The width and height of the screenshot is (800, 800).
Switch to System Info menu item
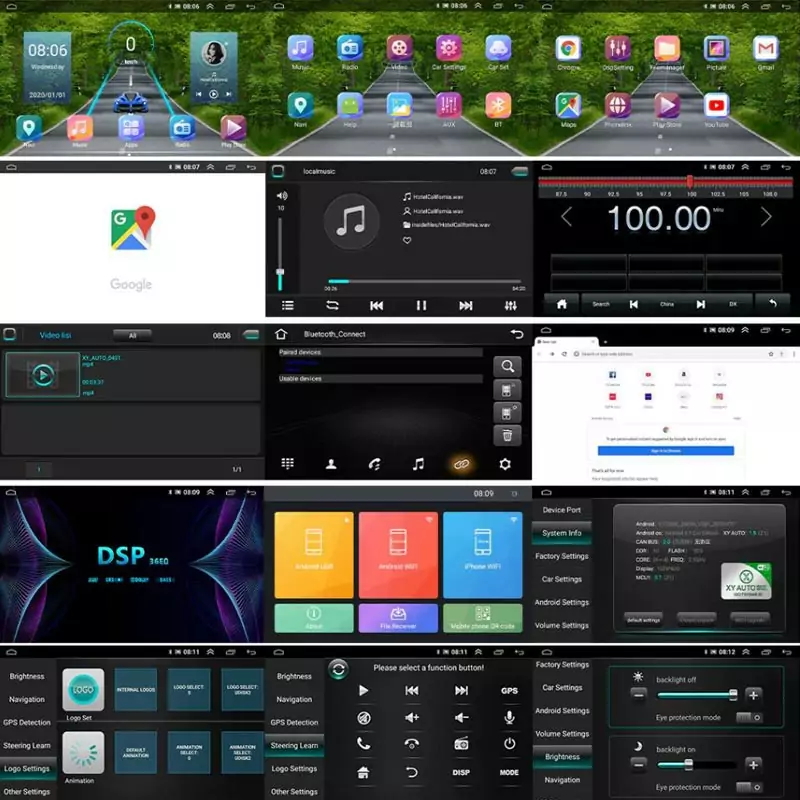[x=562, y=533]
